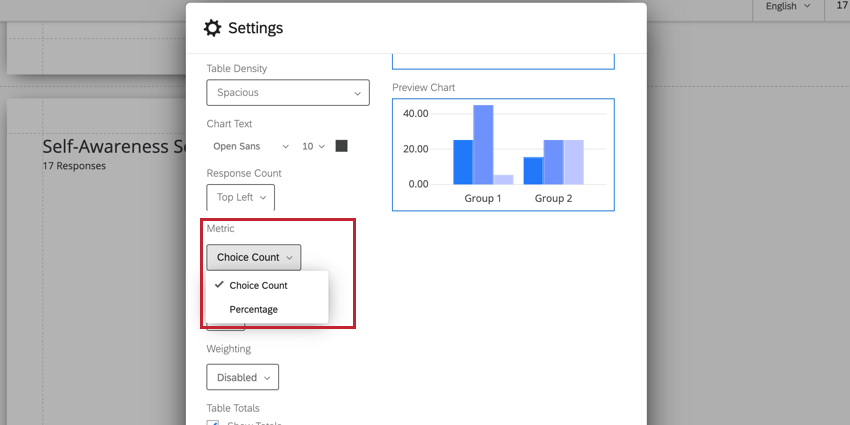This screenshot has height=425, width=850.
Task: Click the Settings gear icon
Action: pyautogui.click(x=212, y=28)
